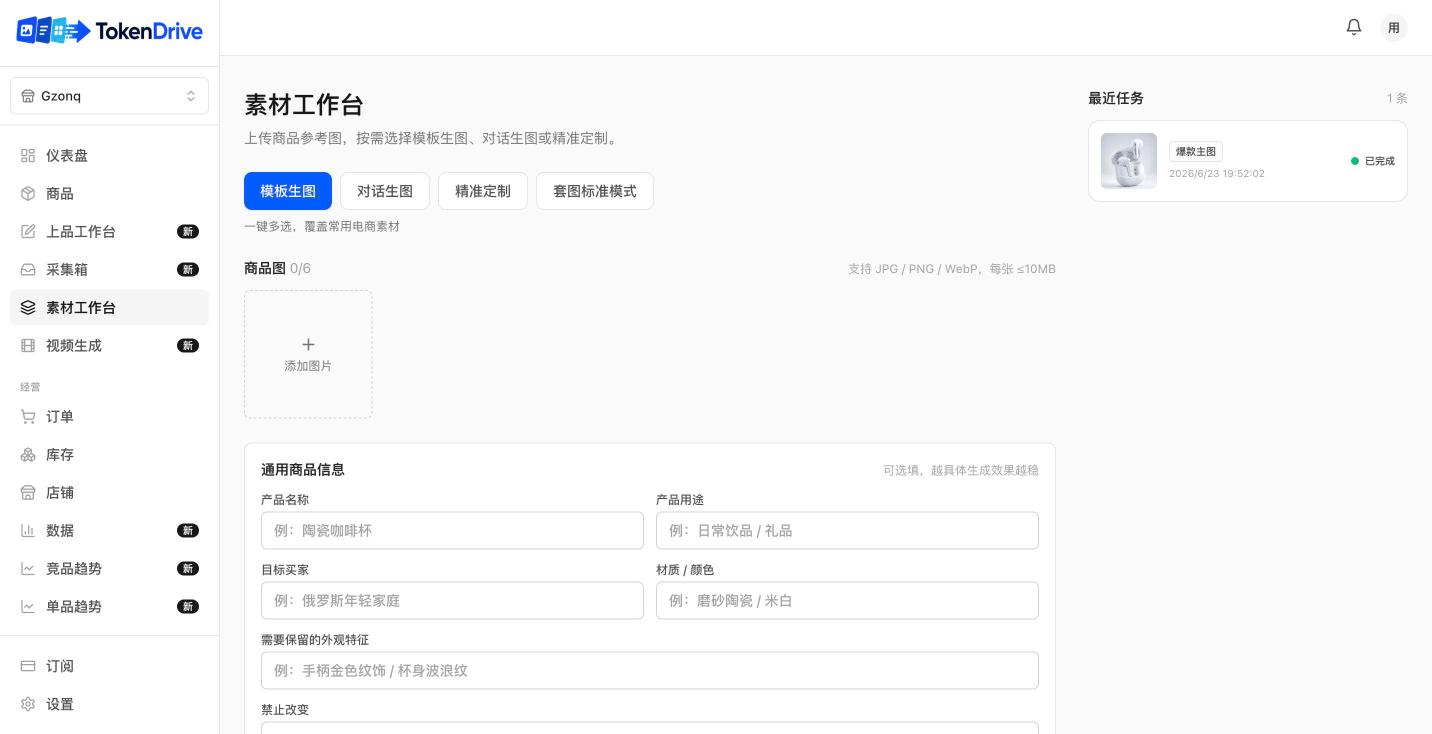Image resolution: width=1432 pixels, height=734 pixels.
Task: Click the 设置 gear icon
Action: tap(28, 704)
